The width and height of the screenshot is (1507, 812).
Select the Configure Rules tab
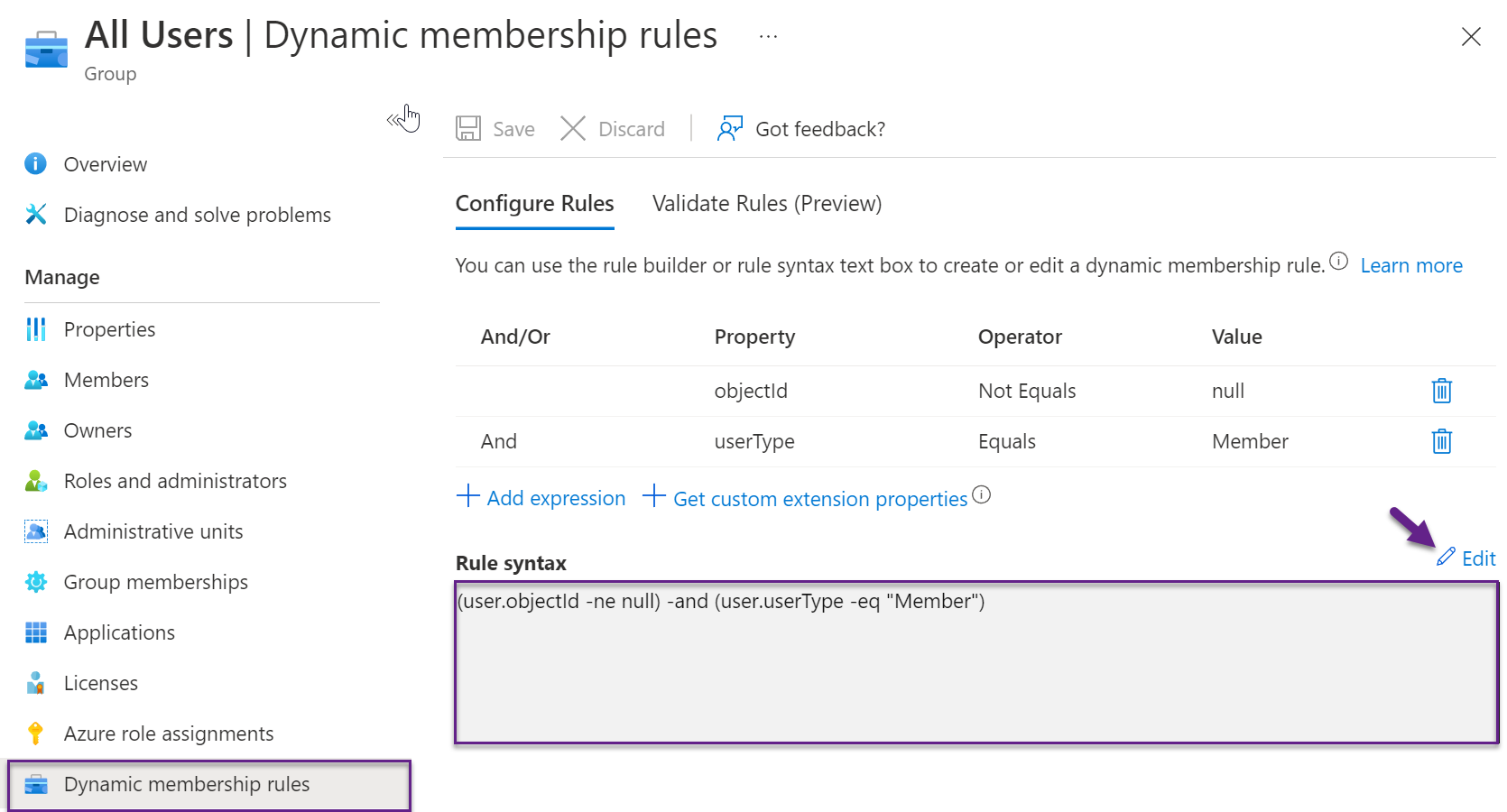pos(534,204)
